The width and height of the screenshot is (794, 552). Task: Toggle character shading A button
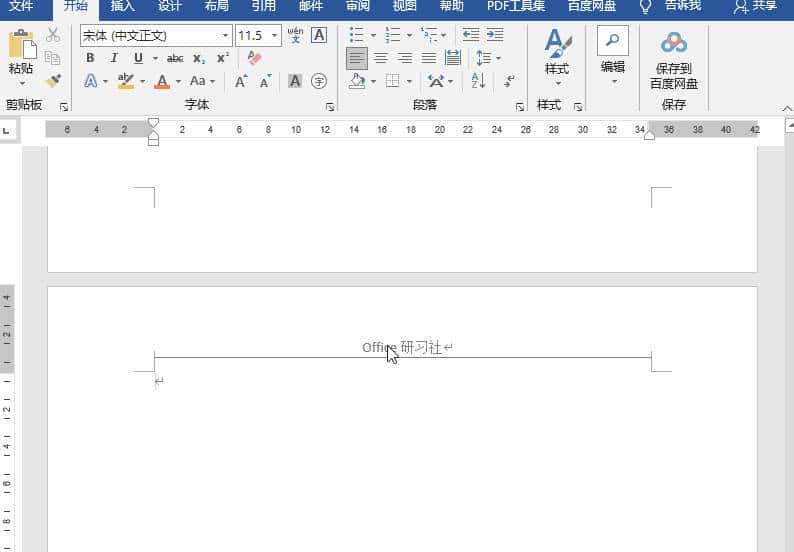pyautogui.click(x=295, y=81)
